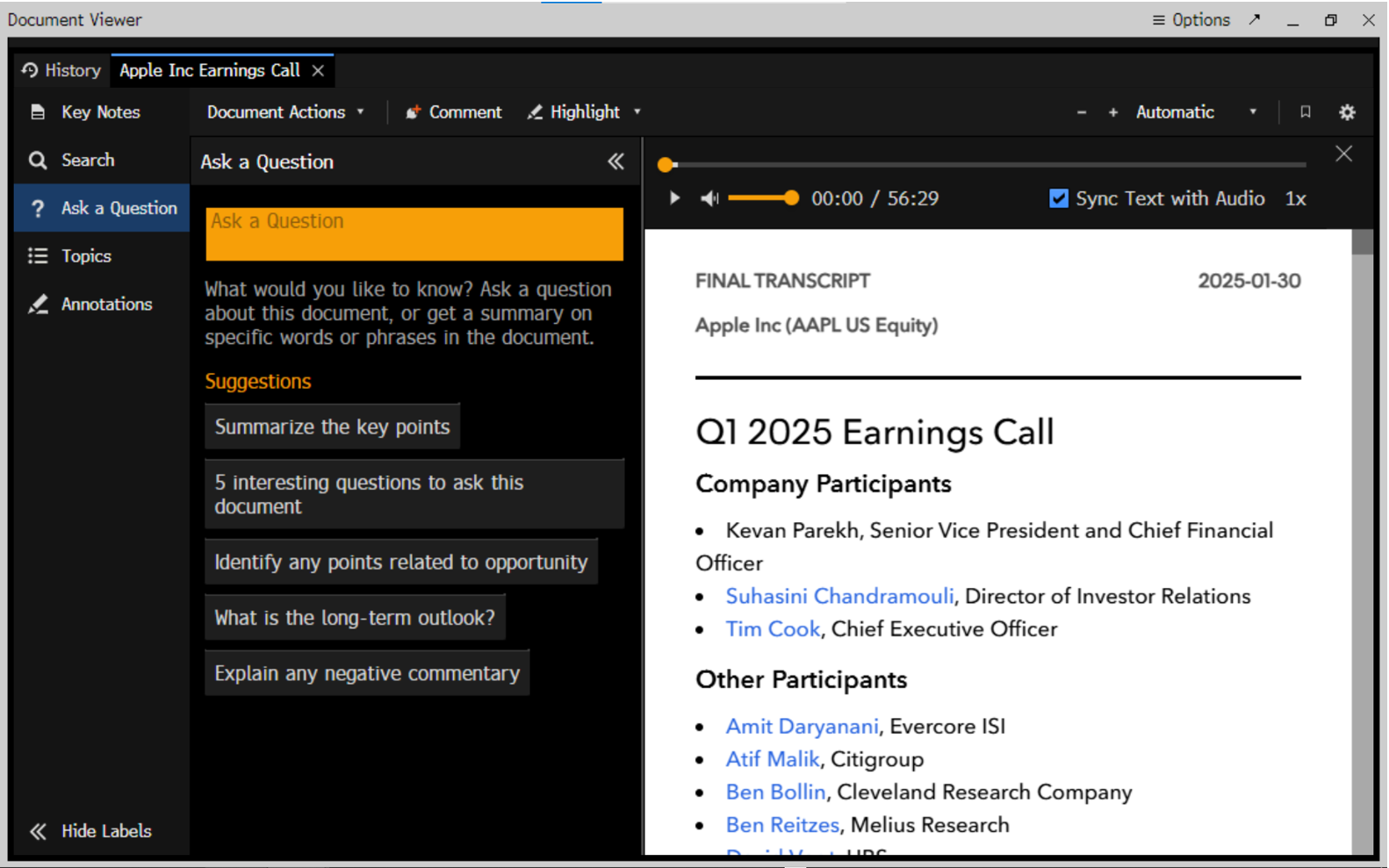Zoom in with the plus button
This screenshot has height=868, width=1389.
pyautogui.click(x=1113, y=112)
